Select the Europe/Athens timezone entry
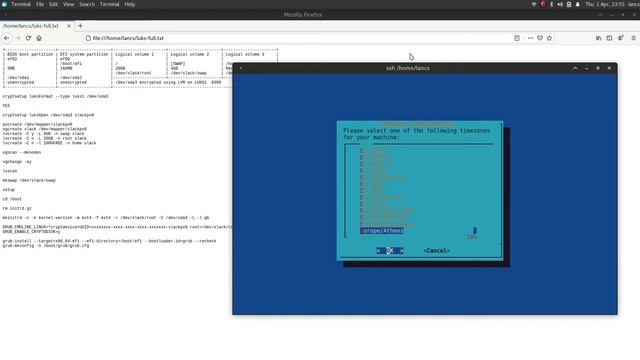The height and width of the screenshot is (360, 640). (x=382, y=231)
